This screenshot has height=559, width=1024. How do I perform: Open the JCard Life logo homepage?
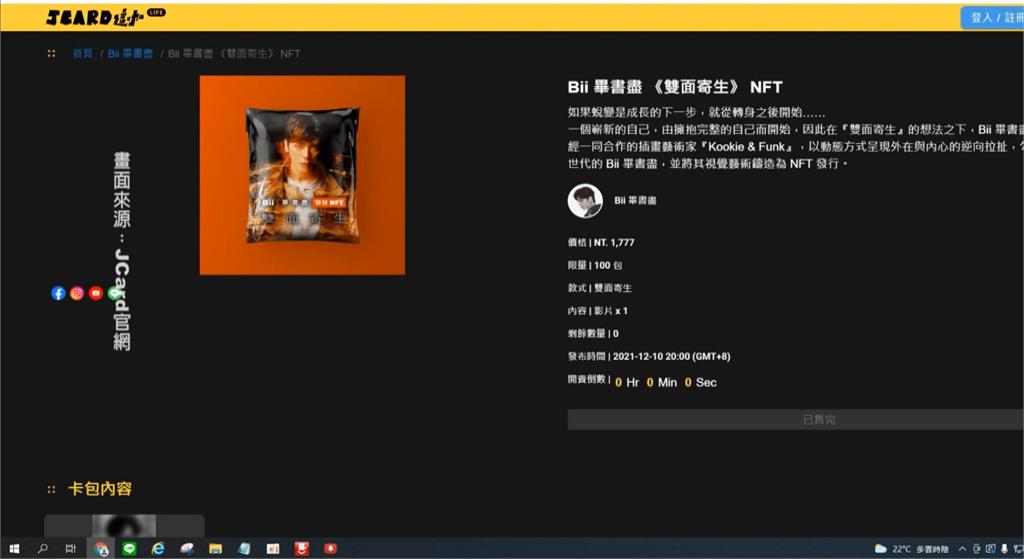point(105,17)
